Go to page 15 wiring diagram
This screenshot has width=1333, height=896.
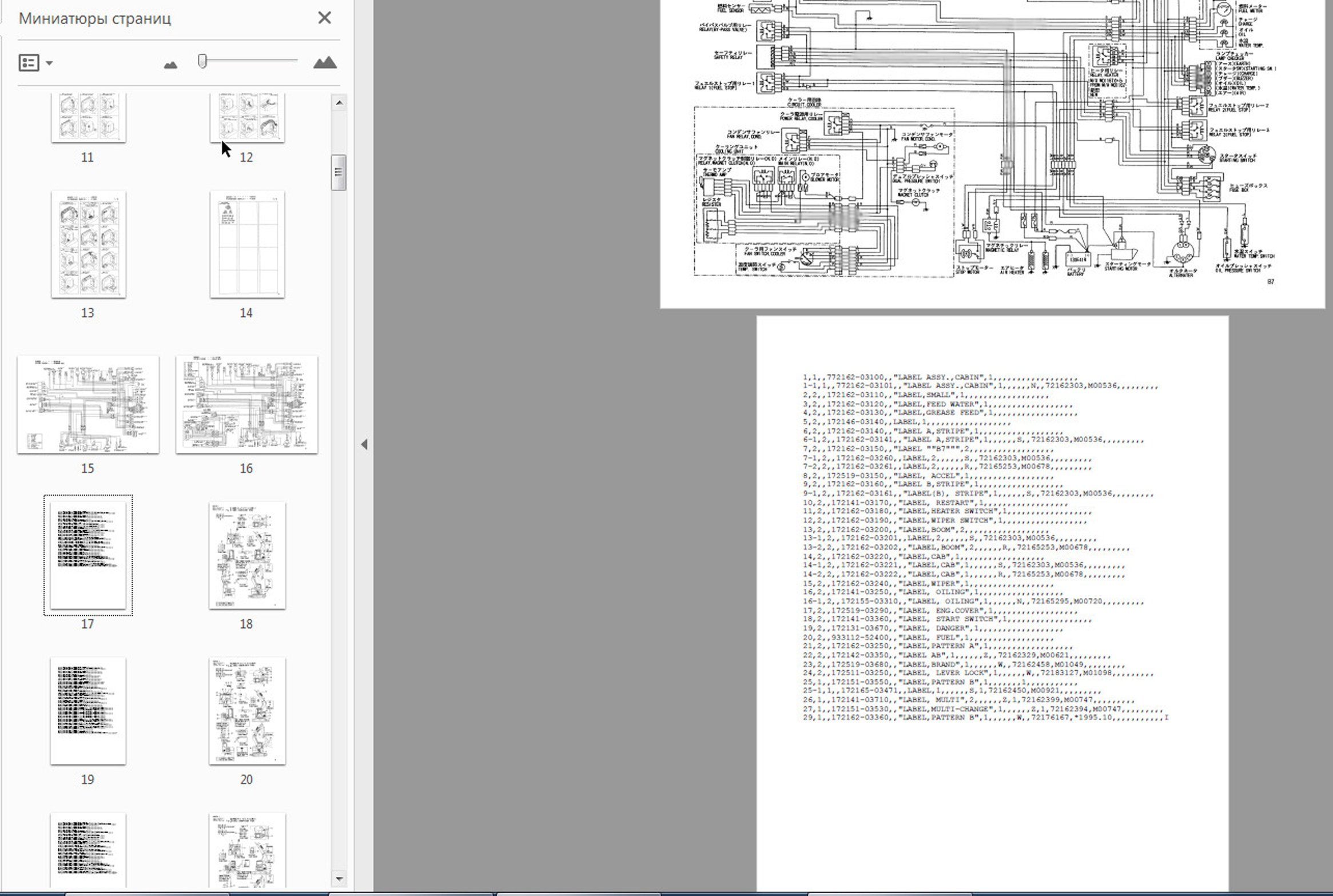point(88,404)
